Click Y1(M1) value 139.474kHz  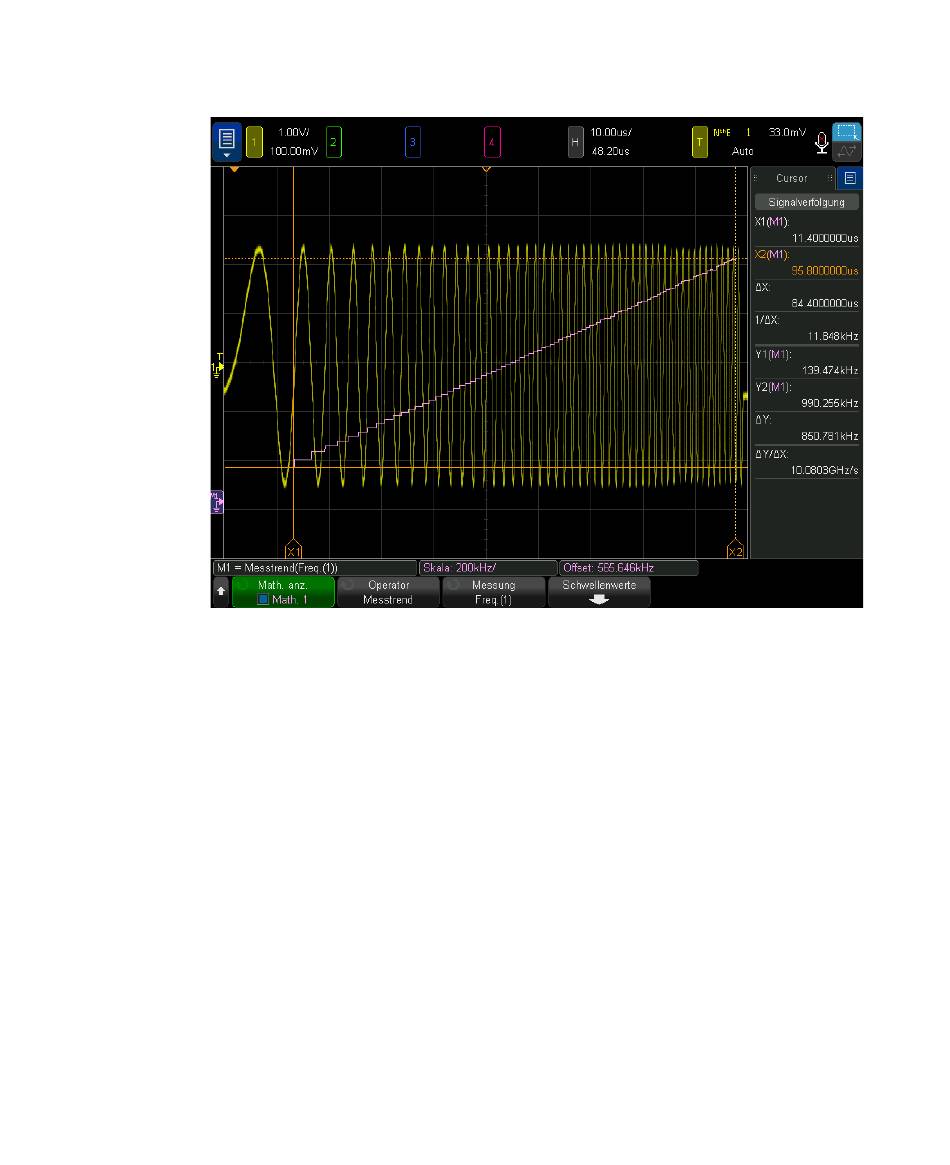tap(830, 370)
